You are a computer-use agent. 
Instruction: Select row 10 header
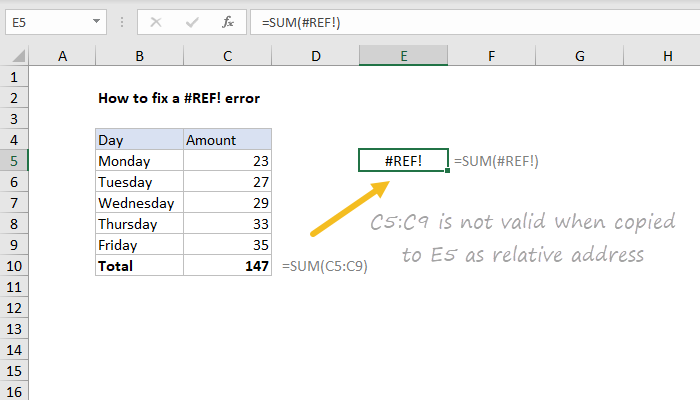coord(15,266)
